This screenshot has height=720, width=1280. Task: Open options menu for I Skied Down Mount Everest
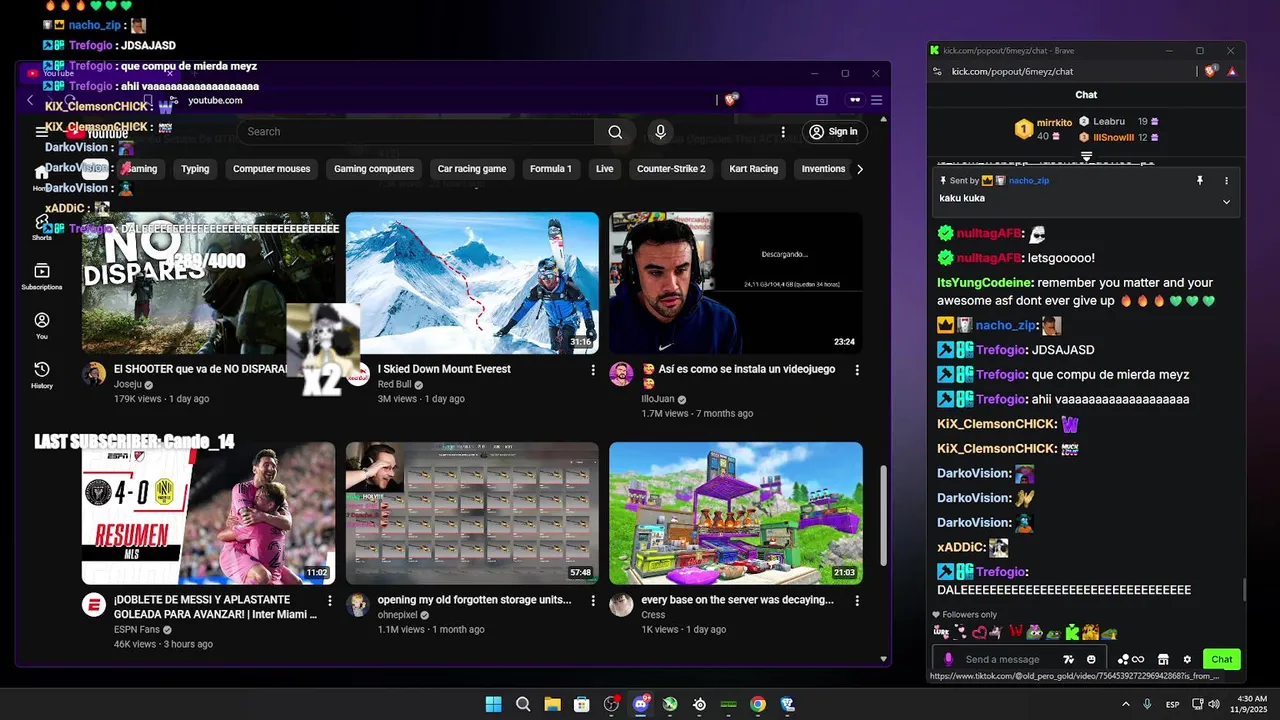[593, 370]
